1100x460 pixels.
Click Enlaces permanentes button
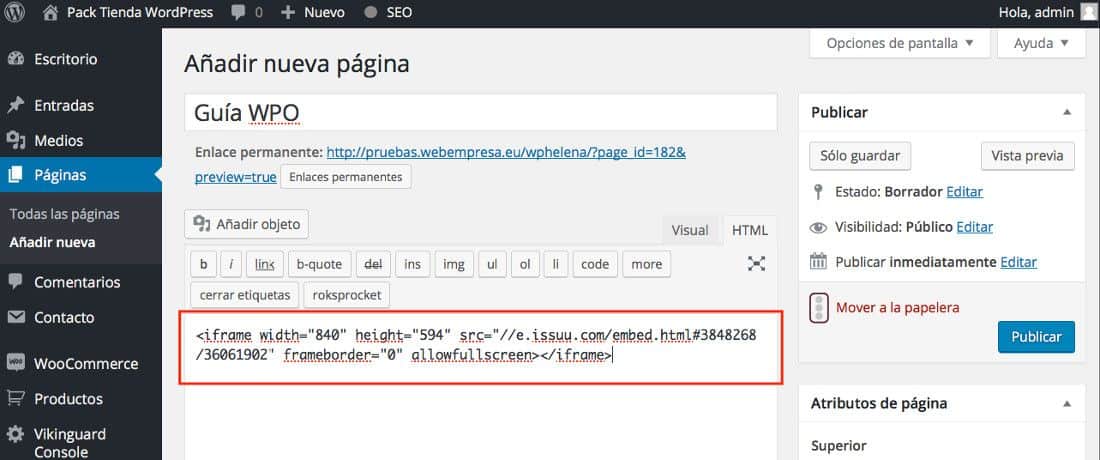tap(346, 177)
